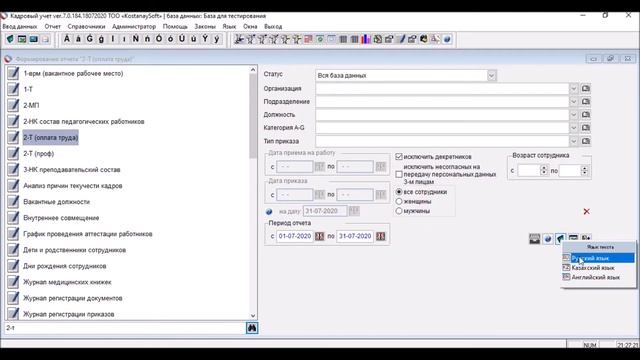
Task: Click the printer icon near the language popup
Action: [534, 239]
